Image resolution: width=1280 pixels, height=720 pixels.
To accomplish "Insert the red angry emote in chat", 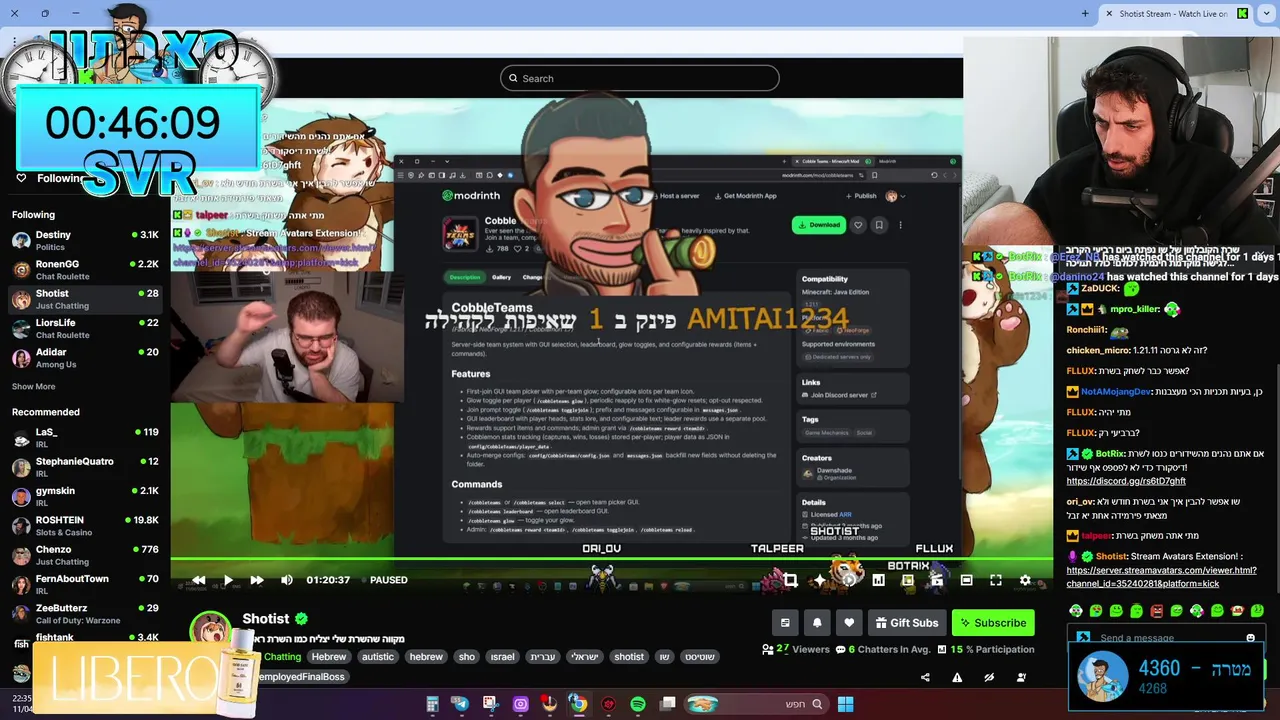I will 1157,611.
